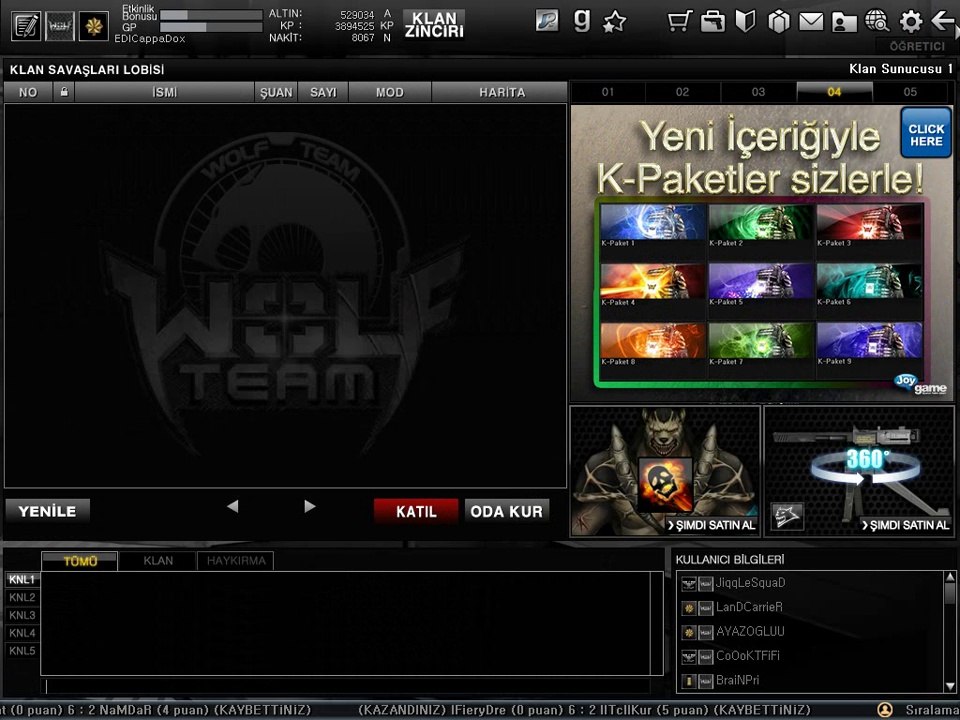
Task: Open the mail envelope icon
Action: coord(811,22)
